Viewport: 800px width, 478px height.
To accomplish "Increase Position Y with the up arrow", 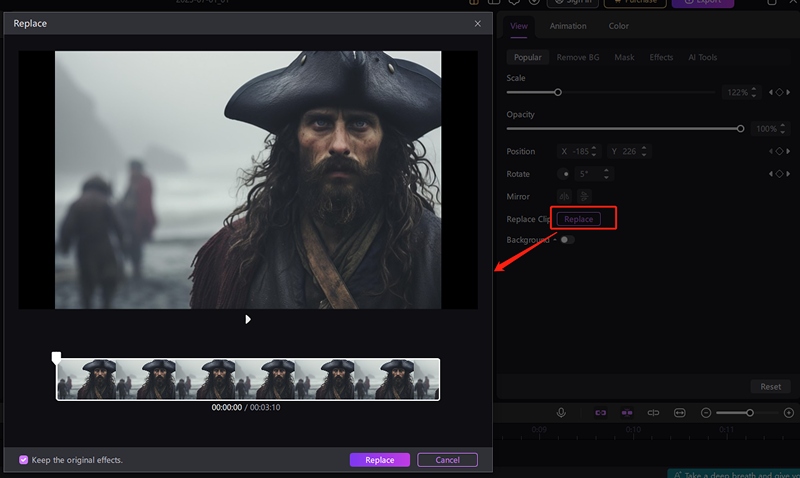I will point(644,148).
